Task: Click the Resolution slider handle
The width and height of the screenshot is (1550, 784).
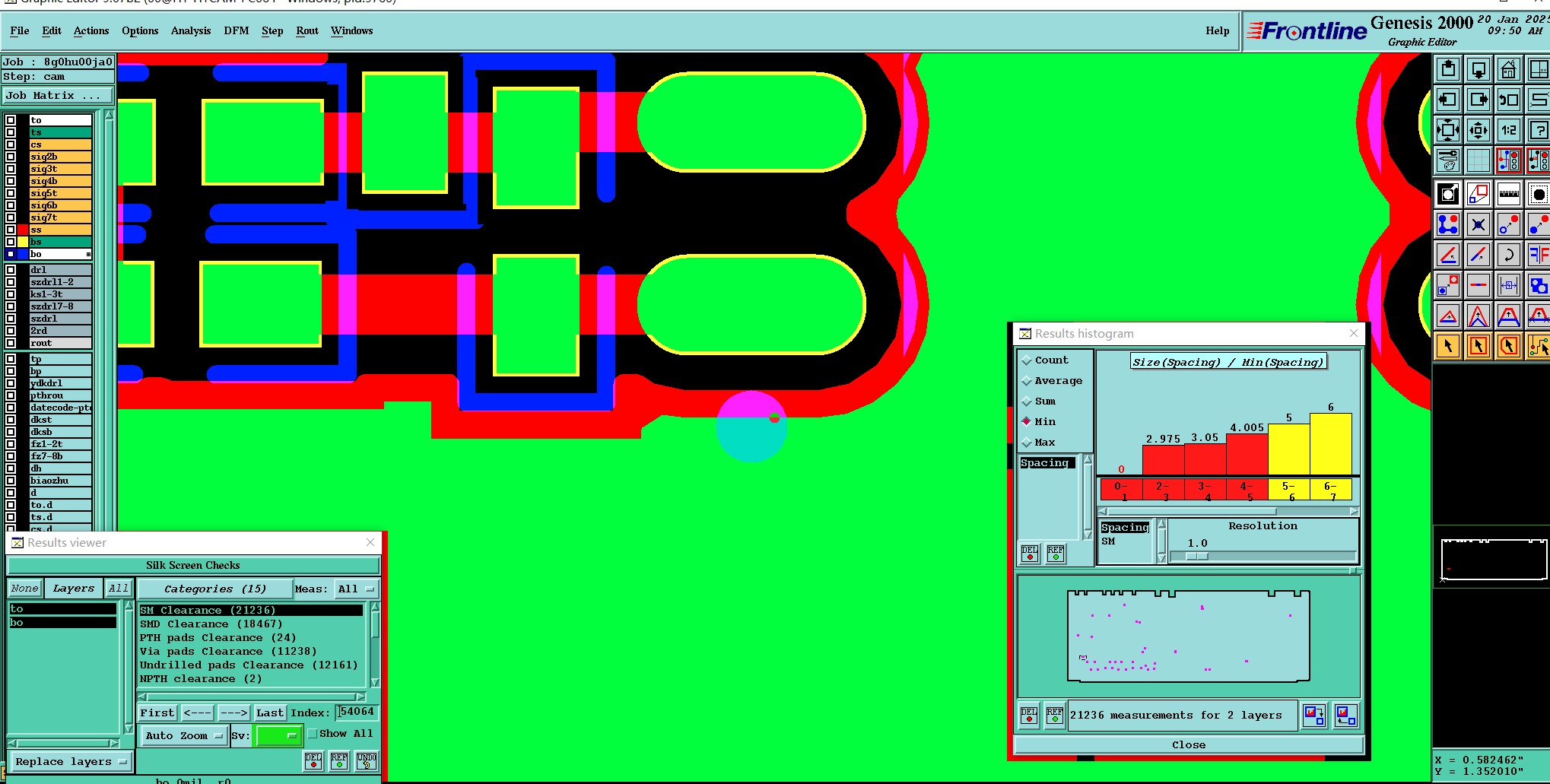Action: [x=1197, y=556]
